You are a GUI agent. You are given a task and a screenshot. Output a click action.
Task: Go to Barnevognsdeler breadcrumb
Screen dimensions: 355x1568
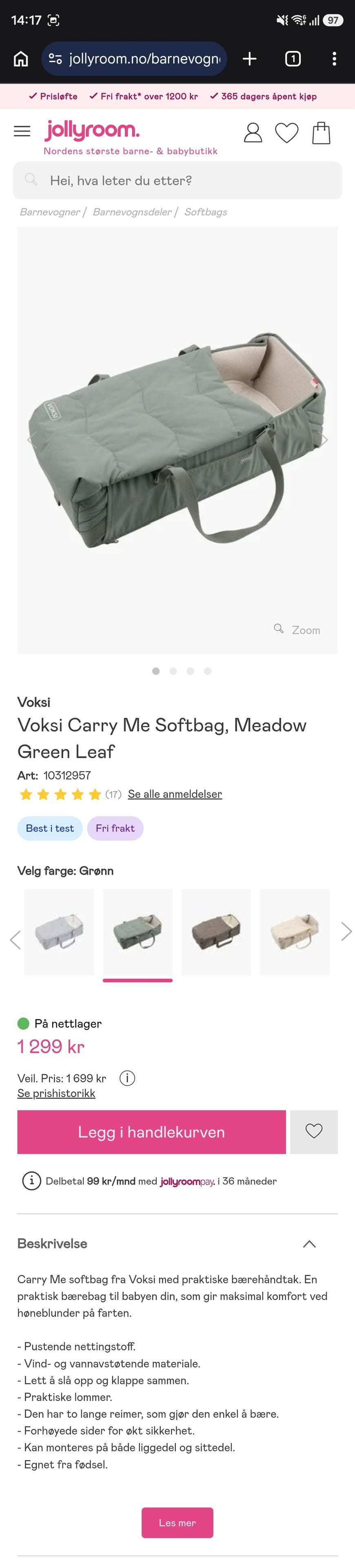point(132,212)
